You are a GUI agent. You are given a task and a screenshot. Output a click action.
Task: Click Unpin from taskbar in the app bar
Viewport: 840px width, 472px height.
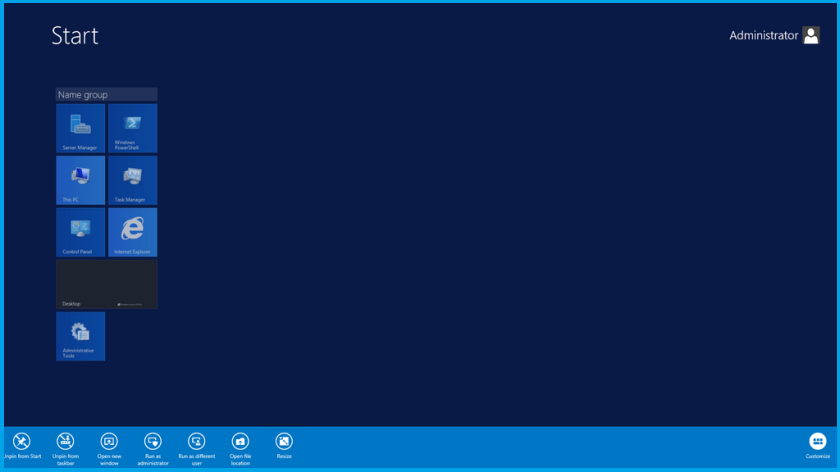pos(65,448)
